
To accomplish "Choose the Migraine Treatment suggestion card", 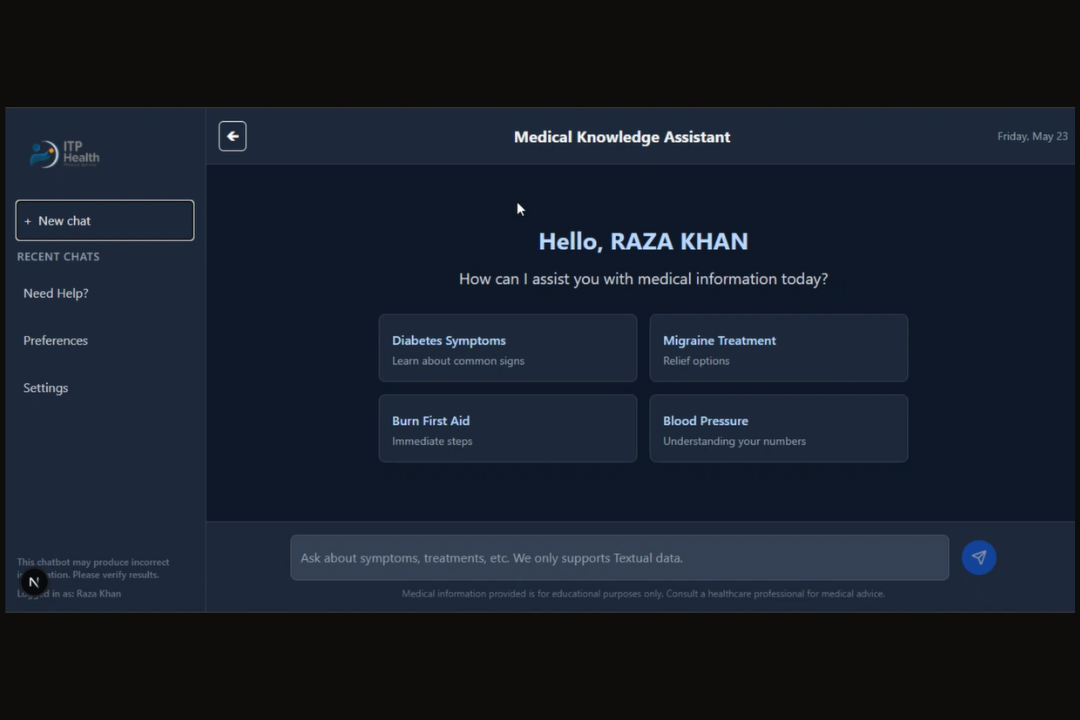I will point(778,349).
